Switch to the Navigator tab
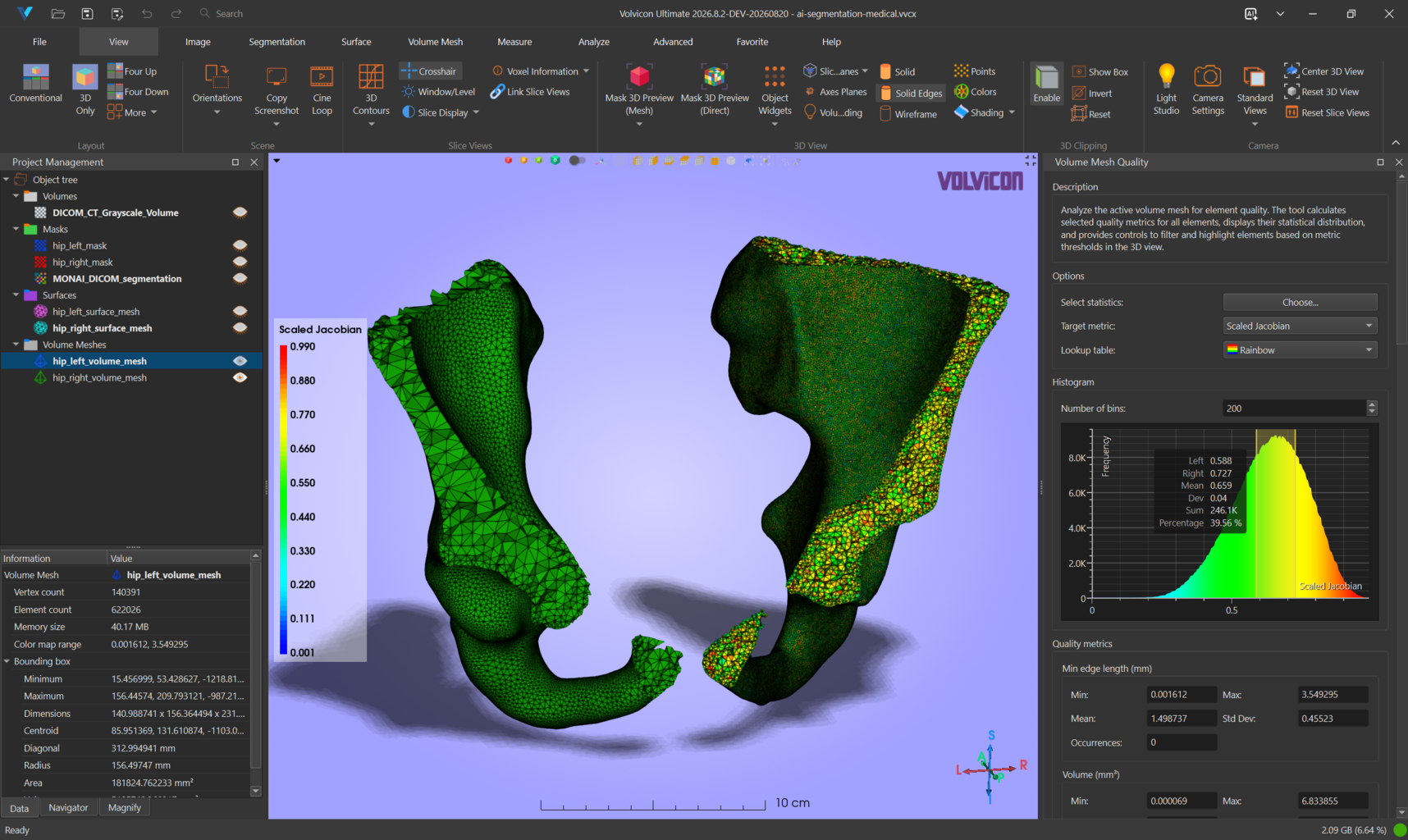The height and width of the screenshot is (840, 1408). [x=68, y=808]
